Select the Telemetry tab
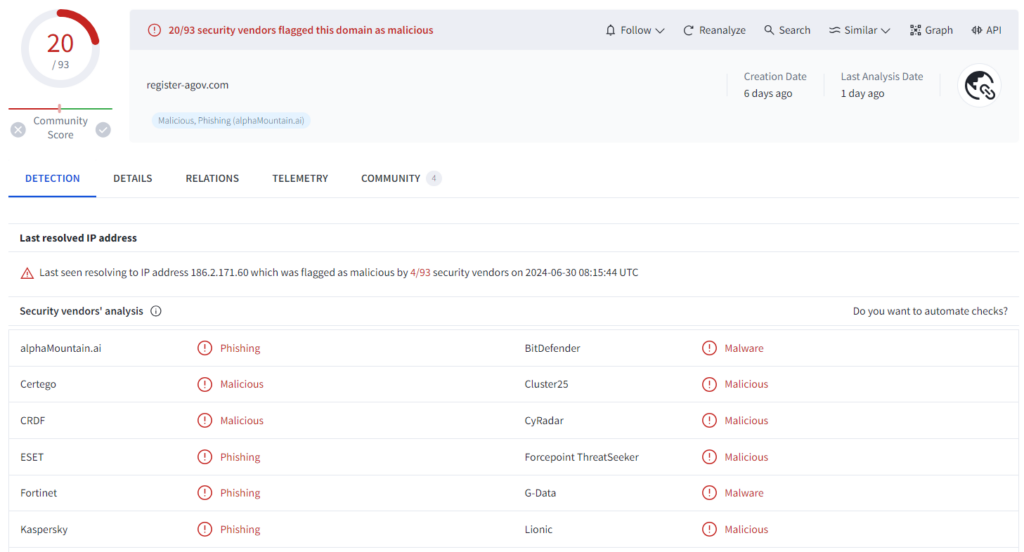The width and height of the screenshot is (1024, 552). (300, 178)
